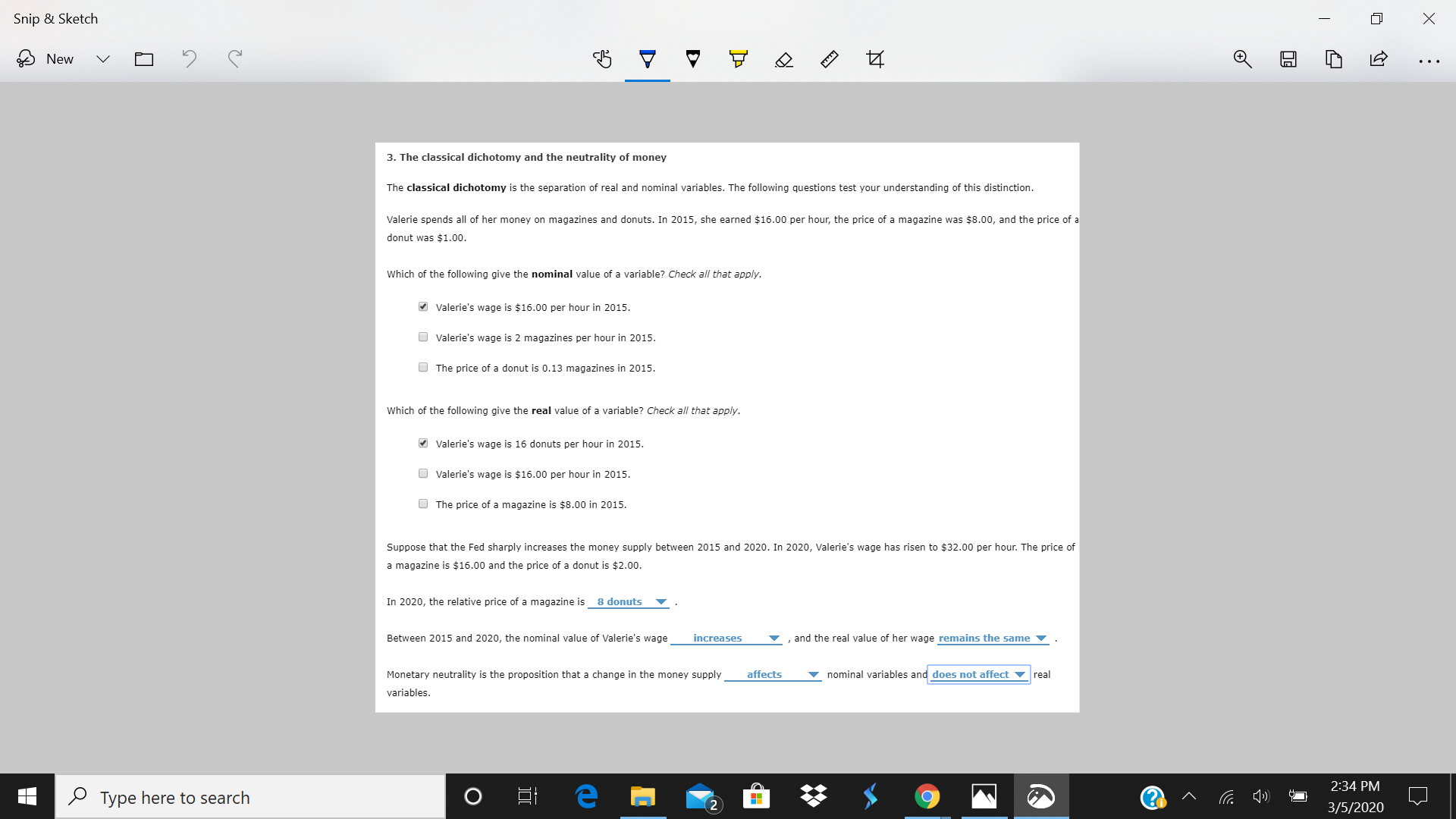Select the Highlighter tool
The image size is (1456, 819).
coord(738,58)
